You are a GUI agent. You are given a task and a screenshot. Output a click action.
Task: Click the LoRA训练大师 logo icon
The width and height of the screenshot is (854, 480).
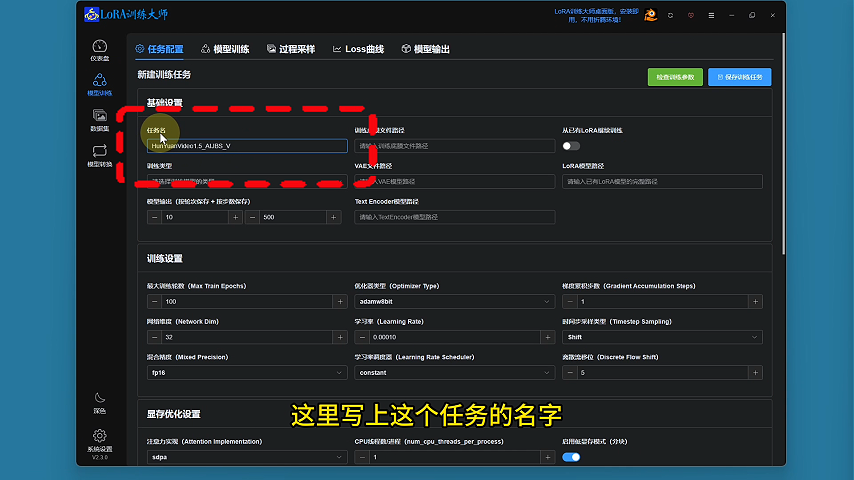(x=92, y=14)
